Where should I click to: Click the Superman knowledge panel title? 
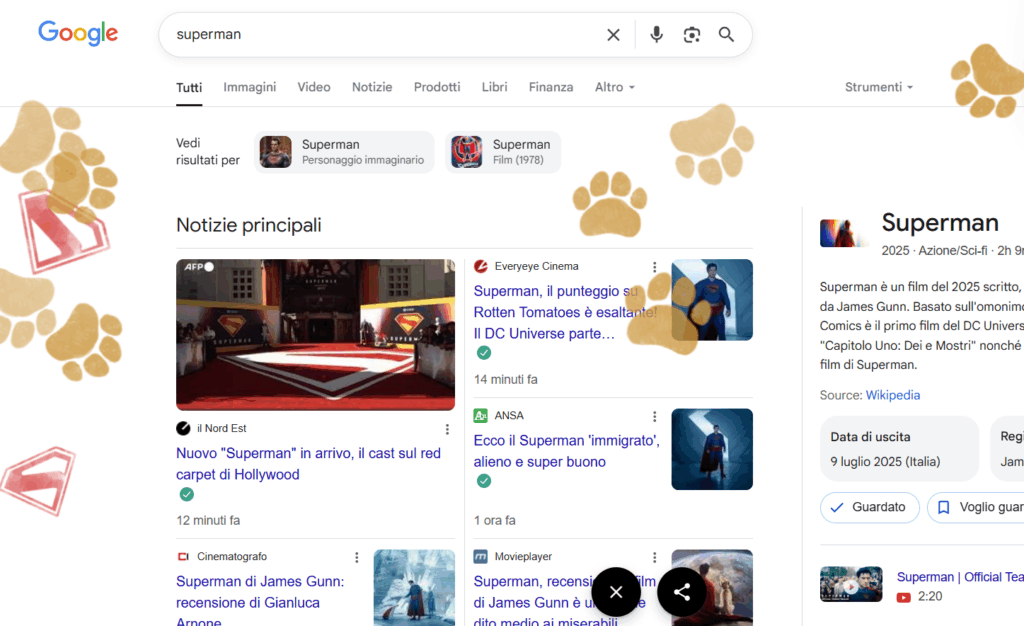coord(940,223)
